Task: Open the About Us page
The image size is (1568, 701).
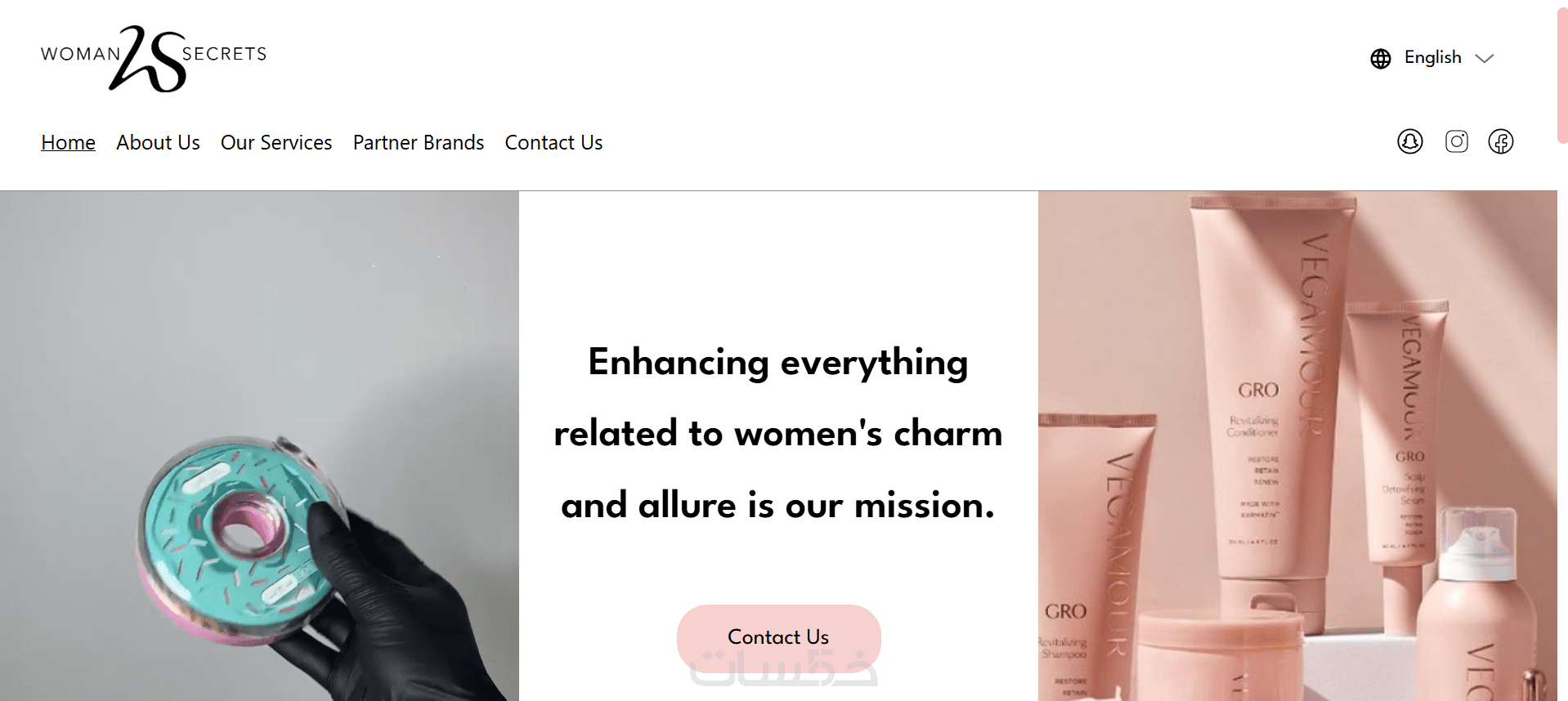Action: (x=158, y=143)
